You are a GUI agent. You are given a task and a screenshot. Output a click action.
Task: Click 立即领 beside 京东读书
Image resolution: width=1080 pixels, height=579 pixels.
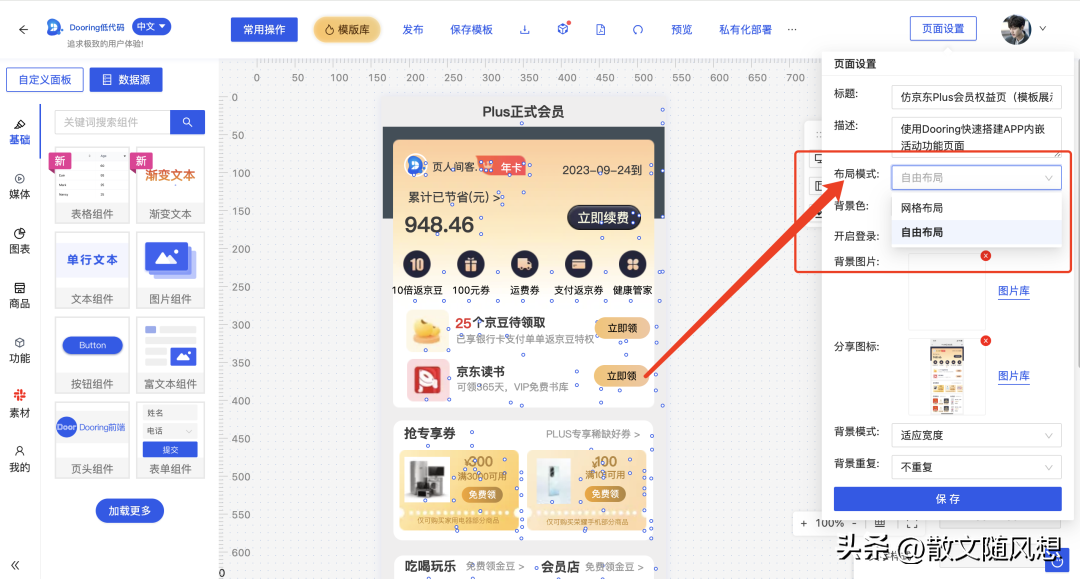tap(621, 376)
